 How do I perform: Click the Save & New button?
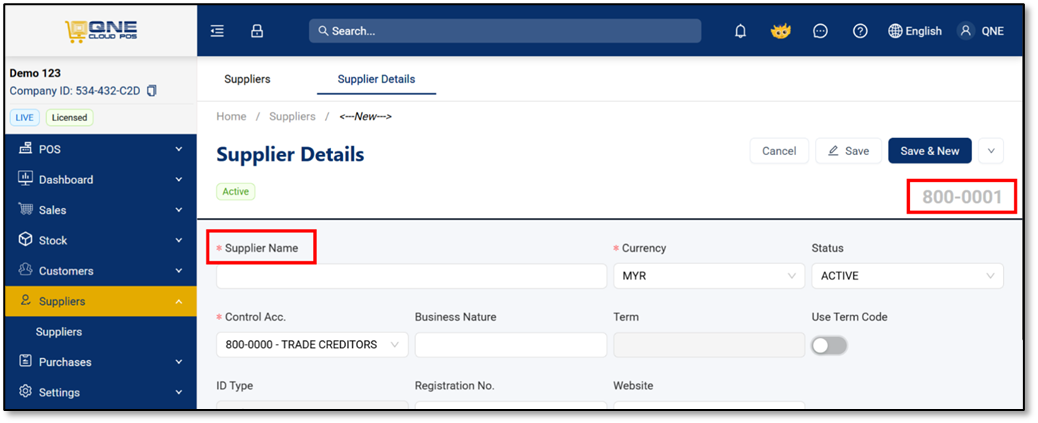[x=929, y=151]
